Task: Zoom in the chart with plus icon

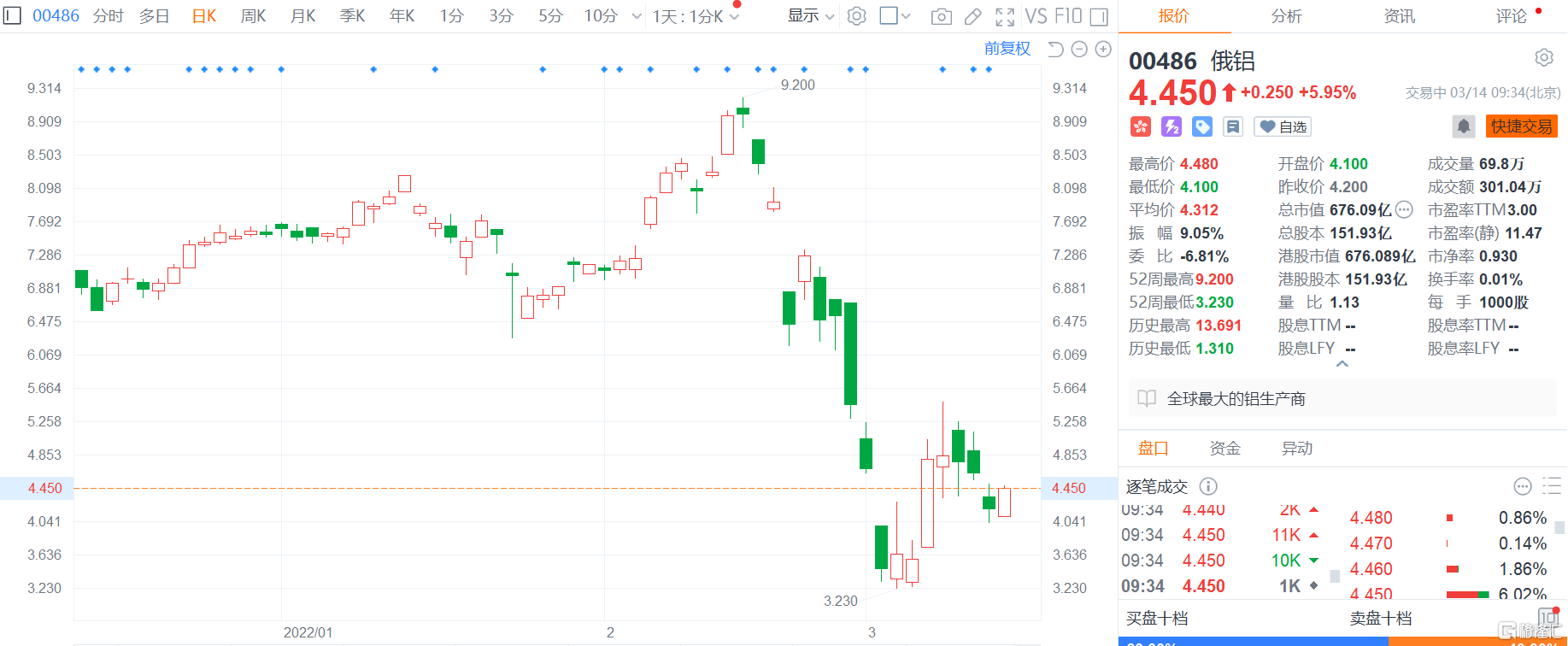Action: tap(1103, 49)
